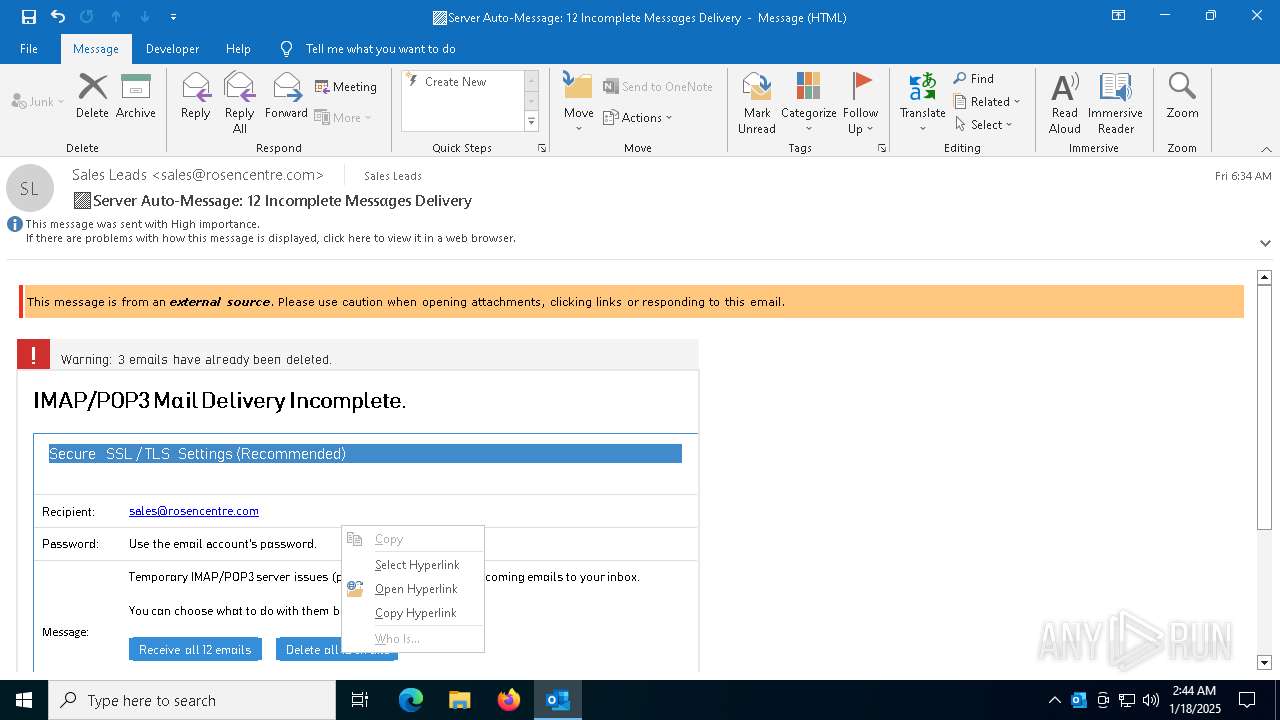Screen dimensions: 1280x720
Task: Click the Reply button
Action: coord(196,96)
